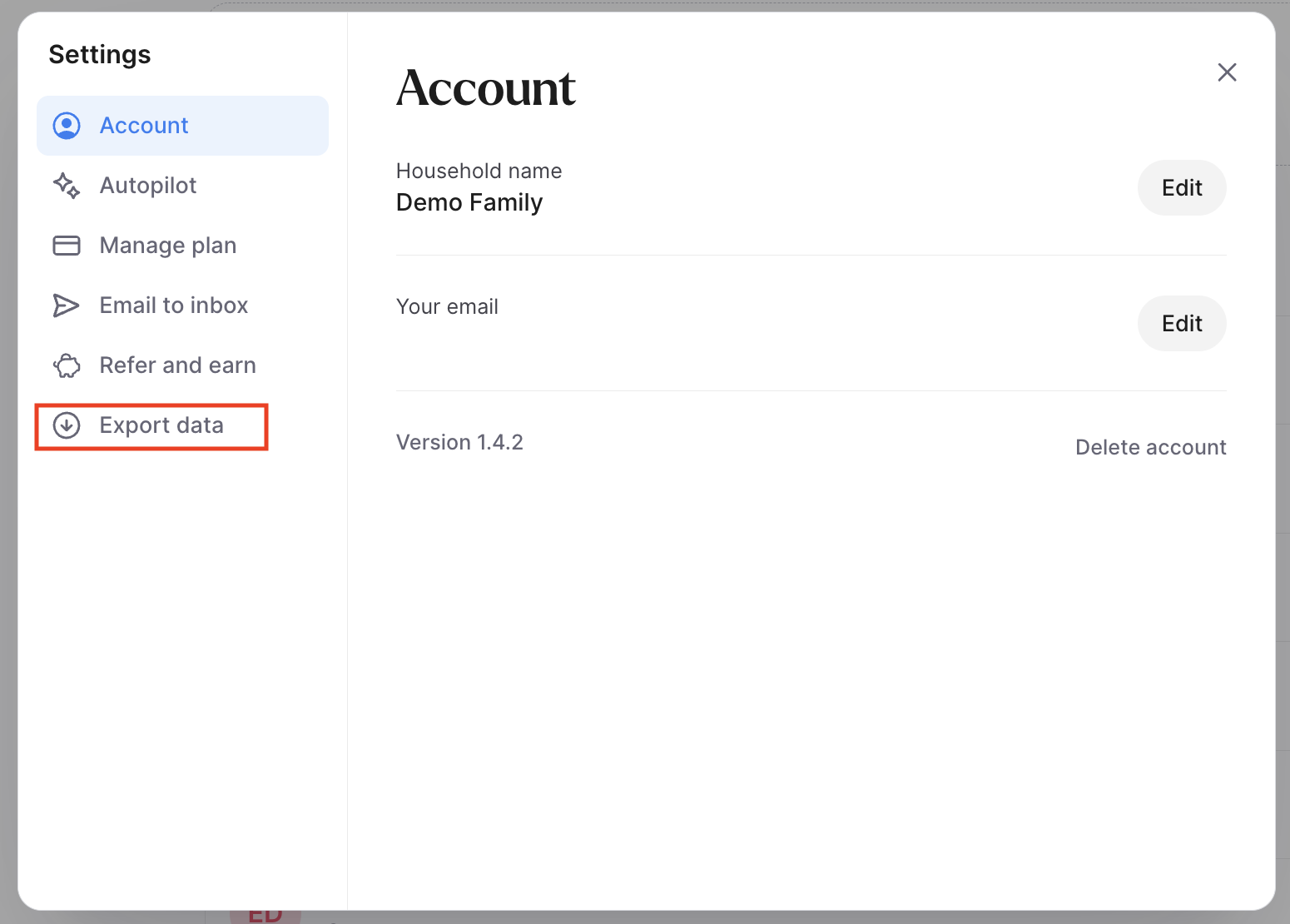Open Email to inbox settings
Image resolution: width=1290 pixels, height=924 pixels.
174,306
